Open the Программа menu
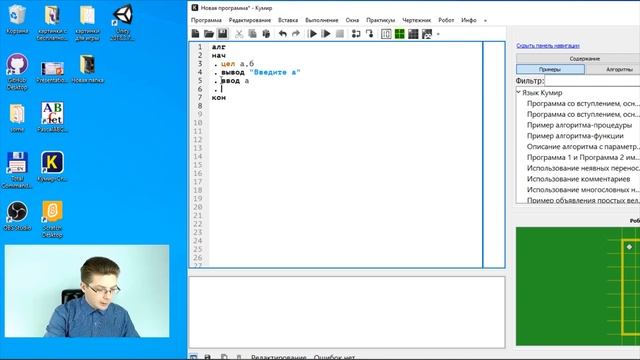Viewport: 640px width, 360px height. point(206,20)
